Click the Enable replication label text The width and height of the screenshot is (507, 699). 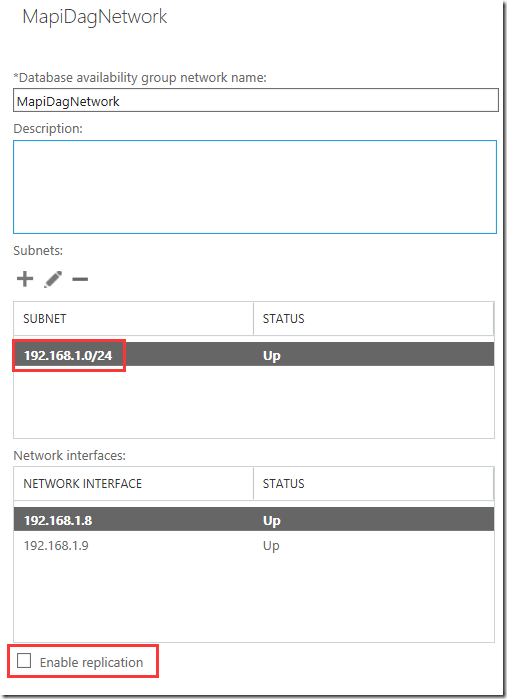91,662
